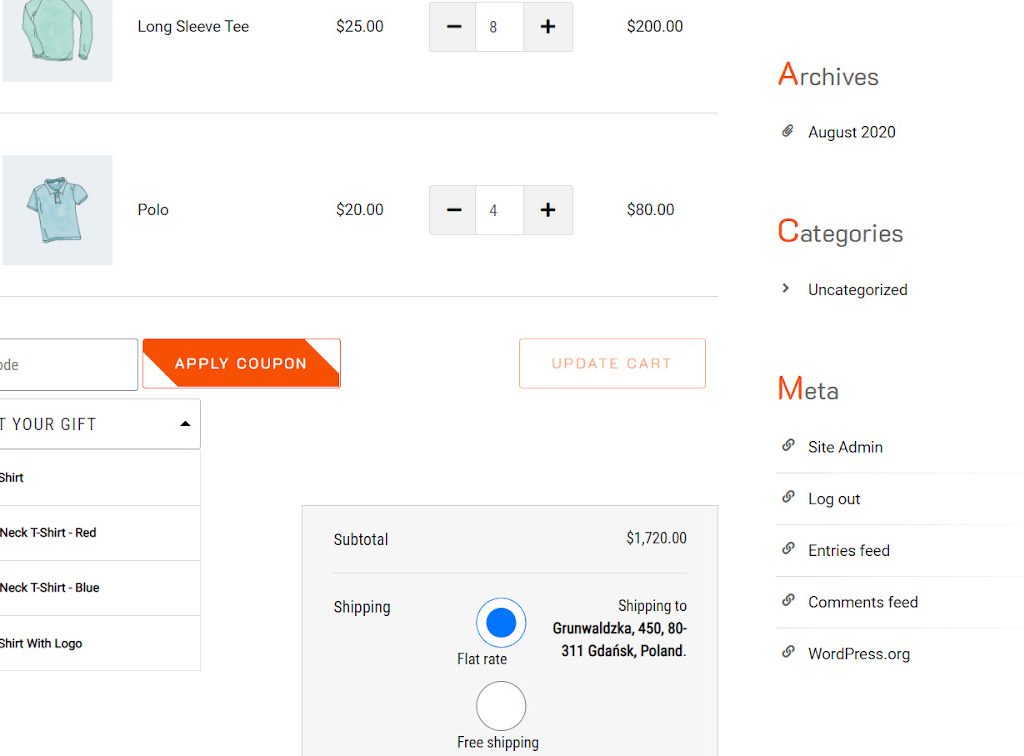Click the paperclip icon beside August 2020
Viewport: 1024px width, 756px height.
coord(788,131)
